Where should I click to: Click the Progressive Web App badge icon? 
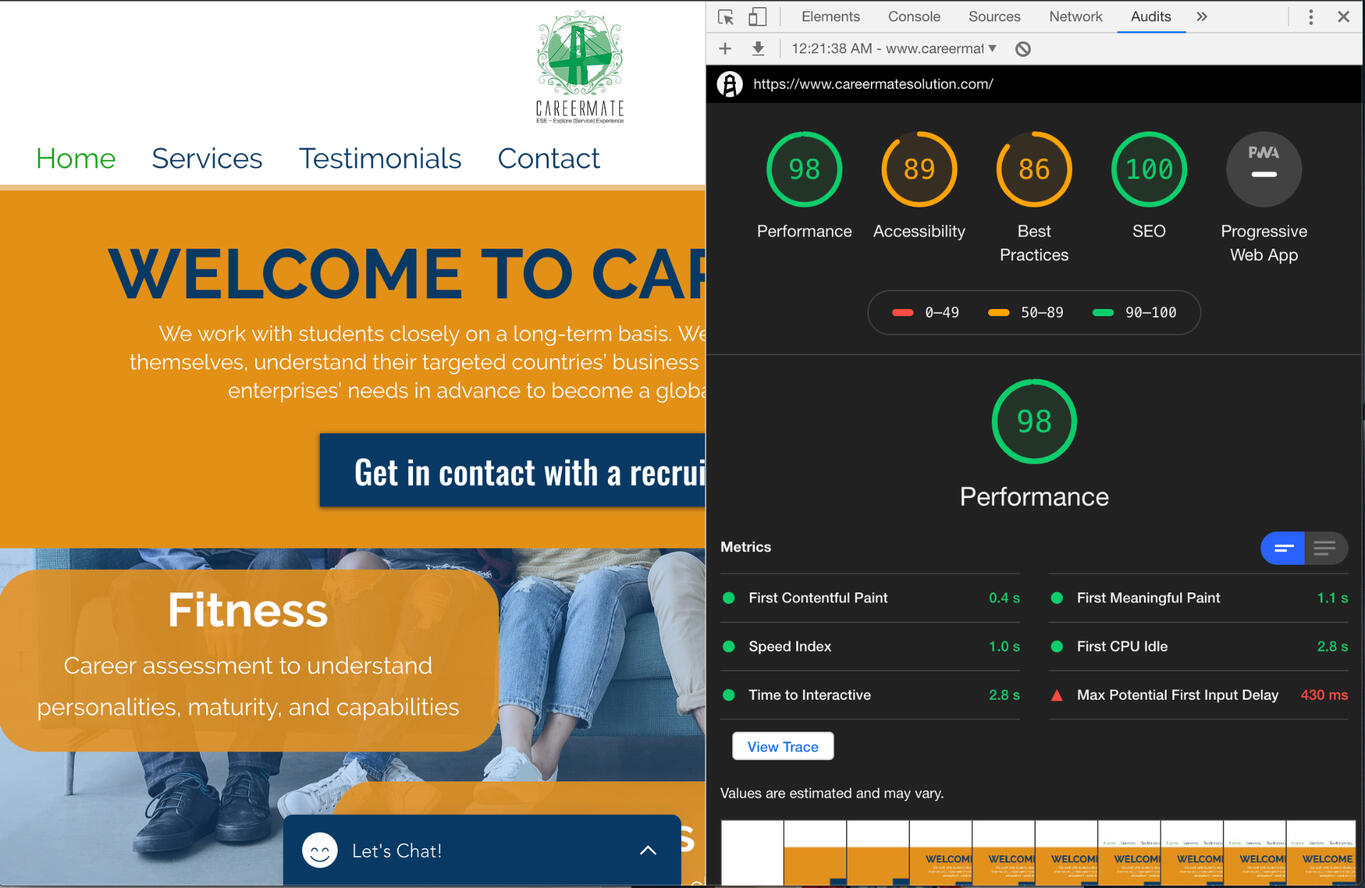(x=1263, y=169)
